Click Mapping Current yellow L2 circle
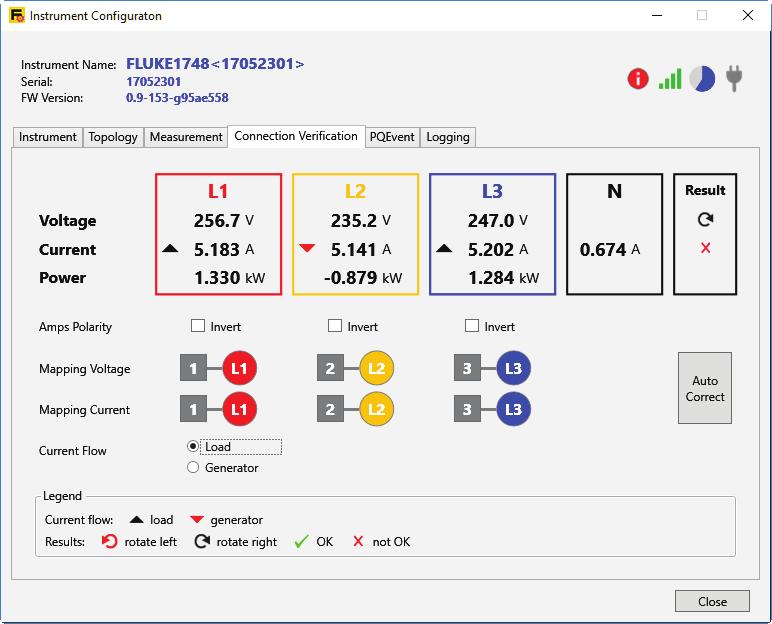Image resolution: width=772 pixels, height=624 pixels. pyautogui.click(x=377, y=409)
